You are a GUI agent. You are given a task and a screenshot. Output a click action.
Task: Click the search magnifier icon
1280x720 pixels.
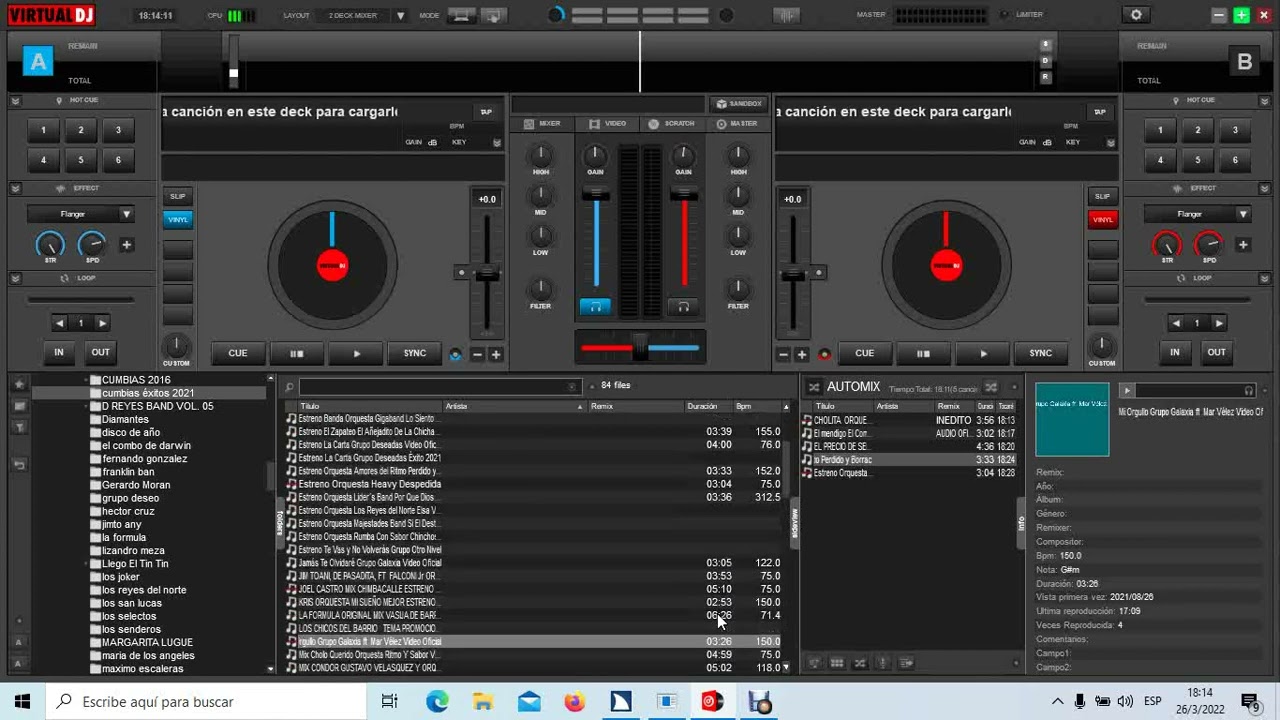point(289,387)
